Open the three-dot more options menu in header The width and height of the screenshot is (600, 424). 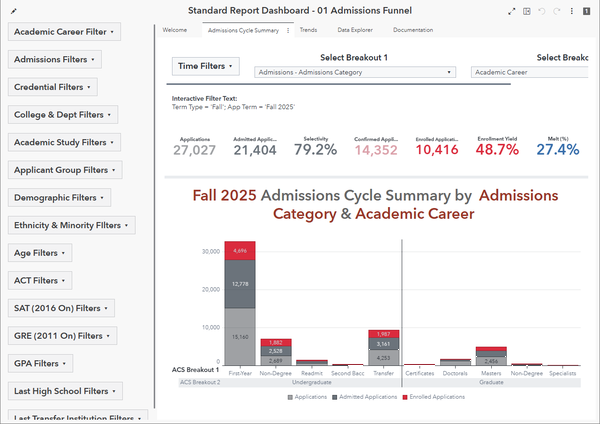click(x=572, y=11)
